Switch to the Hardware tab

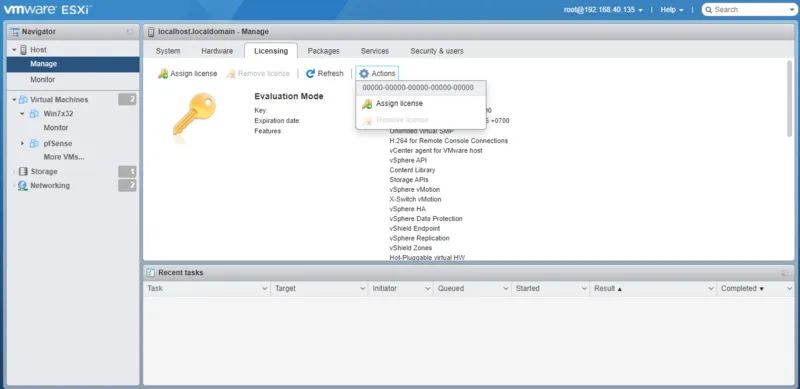(217, 51)
